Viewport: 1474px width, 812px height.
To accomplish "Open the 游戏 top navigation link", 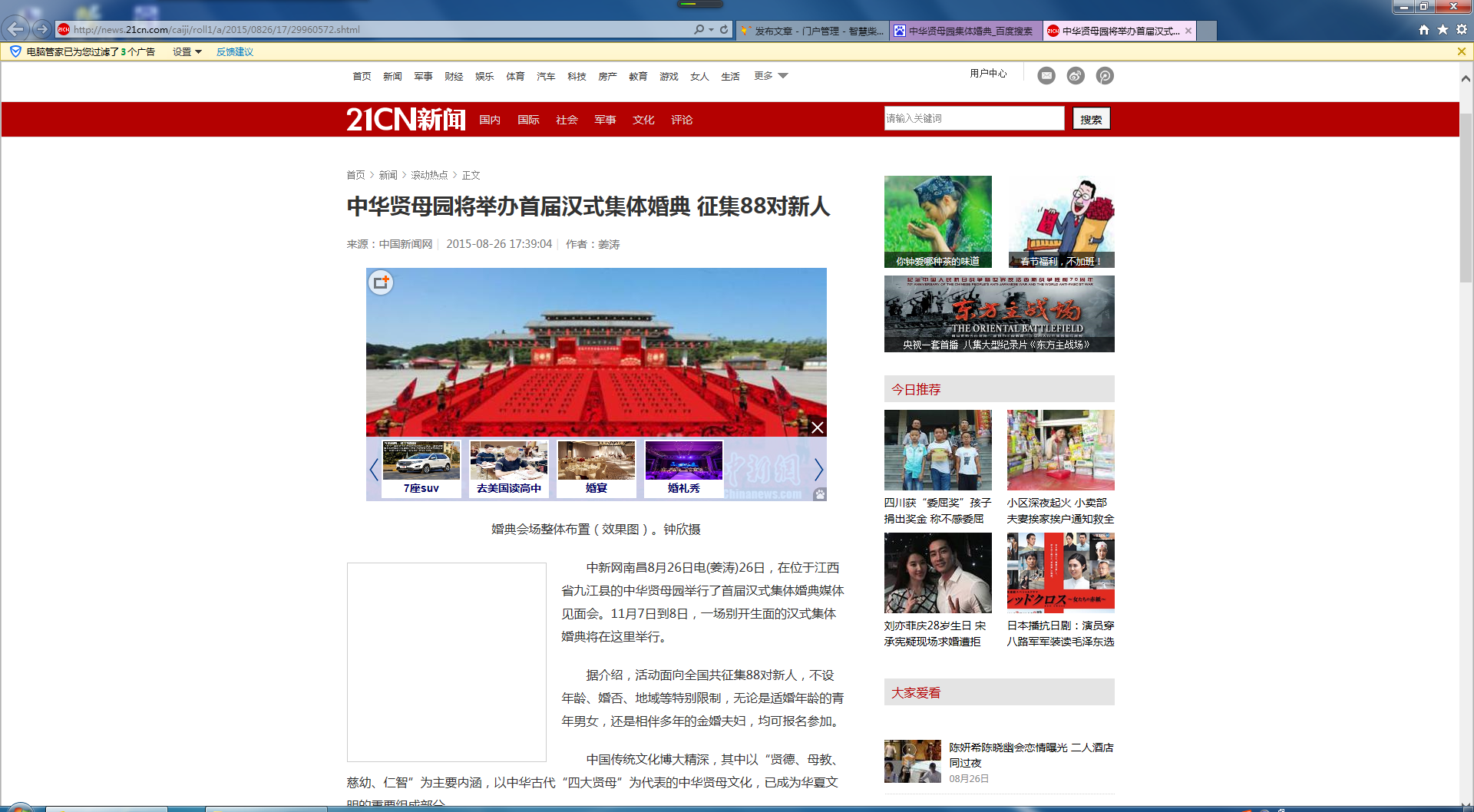I will (669, 76).
